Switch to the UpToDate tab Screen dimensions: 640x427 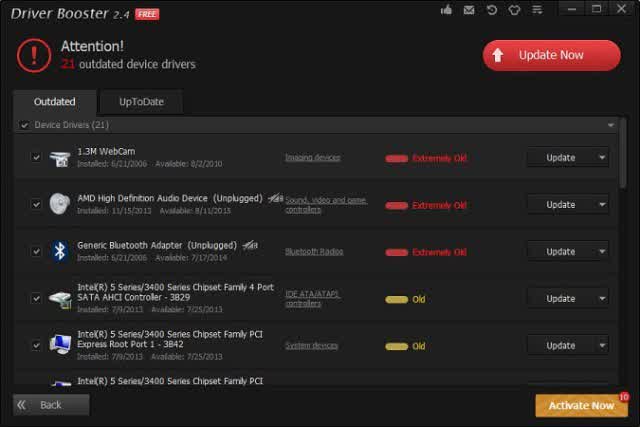click(141, 102)
